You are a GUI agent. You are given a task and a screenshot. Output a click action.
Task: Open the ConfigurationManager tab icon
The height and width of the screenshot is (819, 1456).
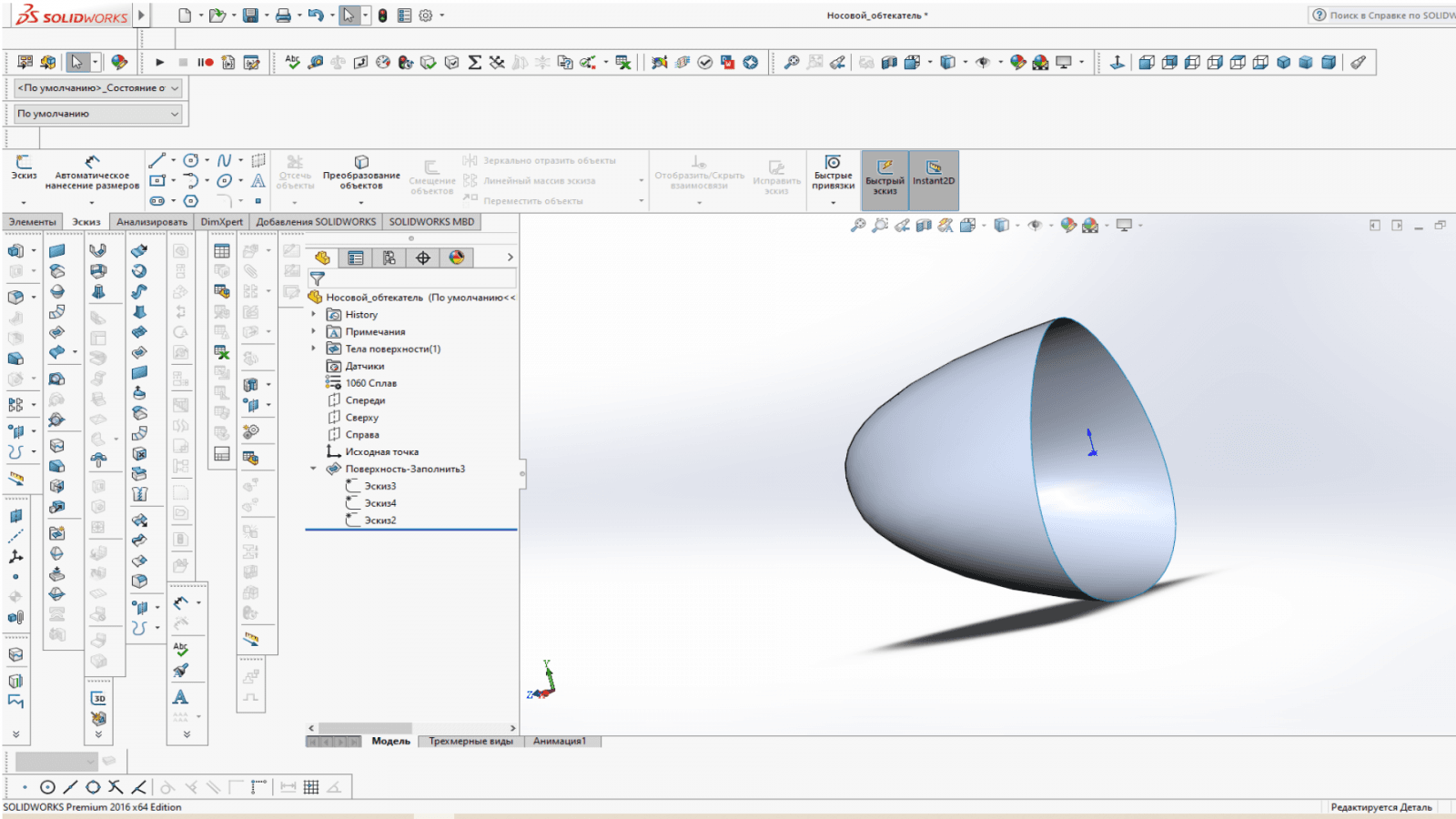click(x=389, y=258)
